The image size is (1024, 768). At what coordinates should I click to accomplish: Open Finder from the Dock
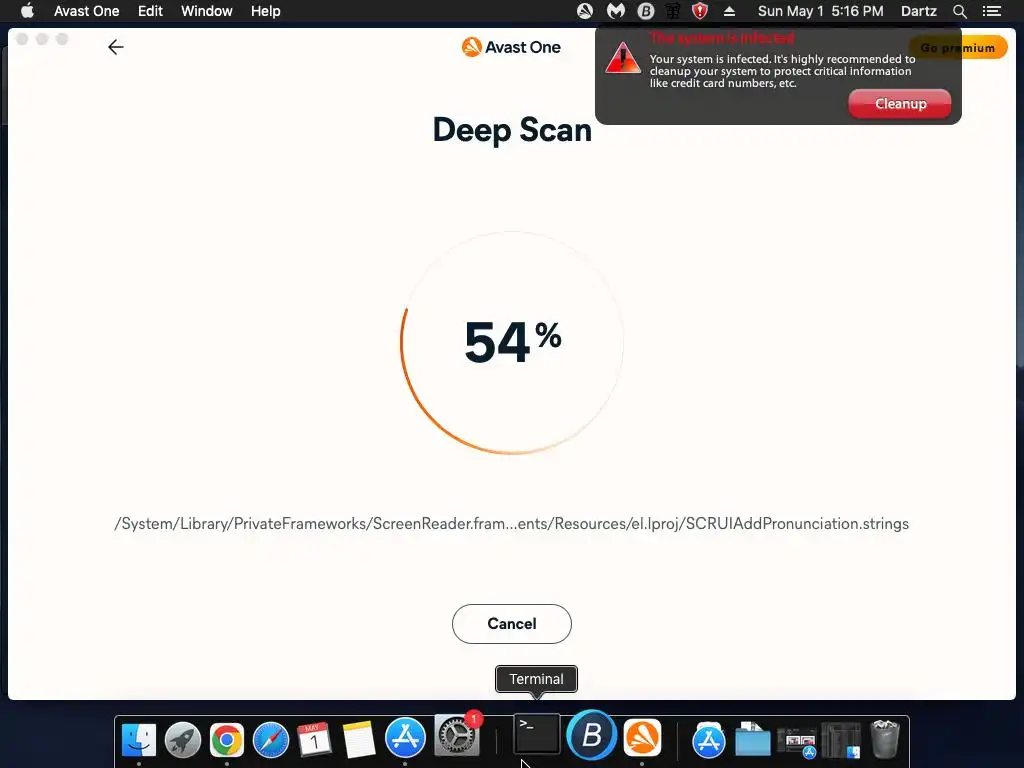coord(139,739)
